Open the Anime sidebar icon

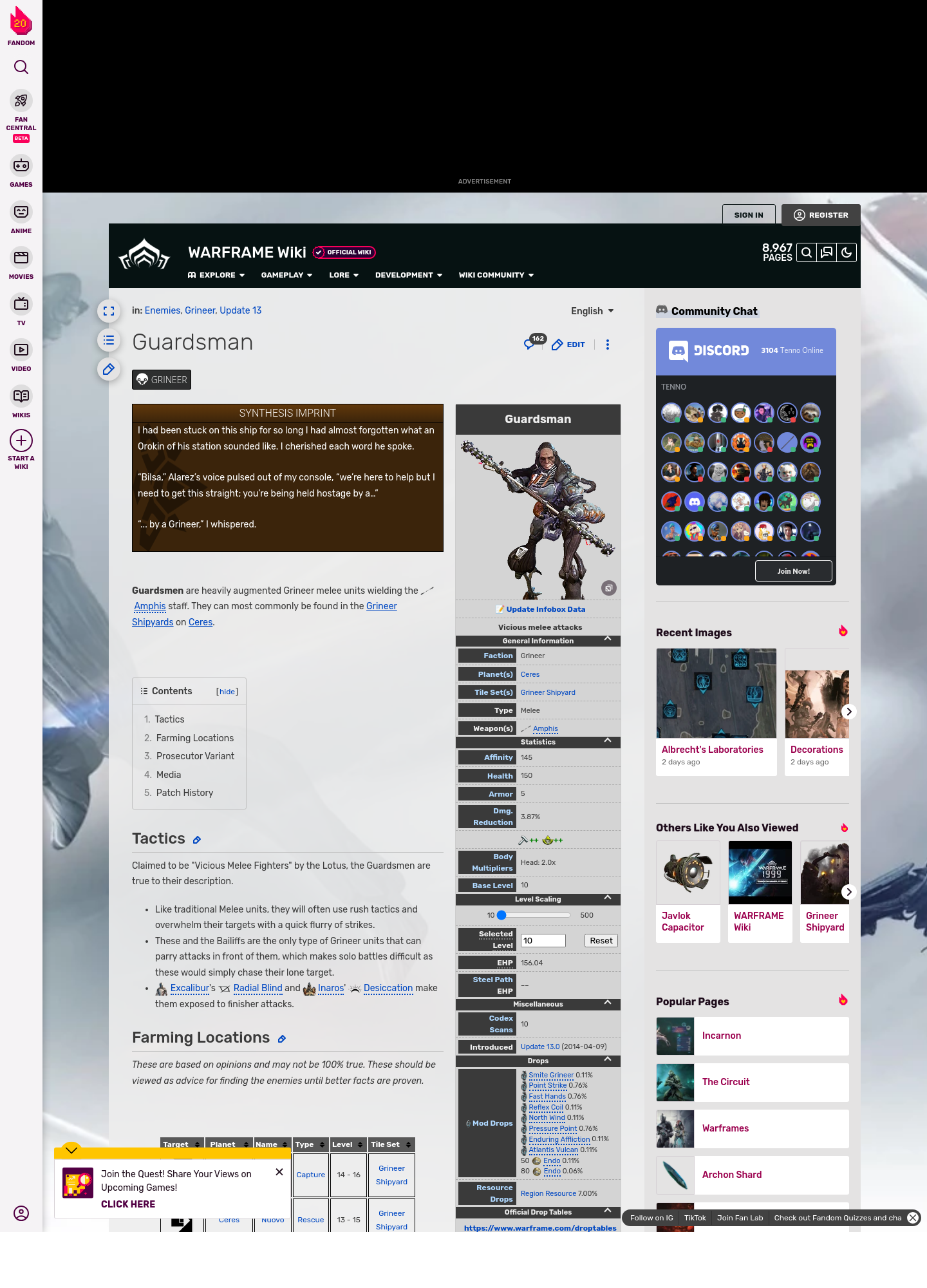coord(21,212)
